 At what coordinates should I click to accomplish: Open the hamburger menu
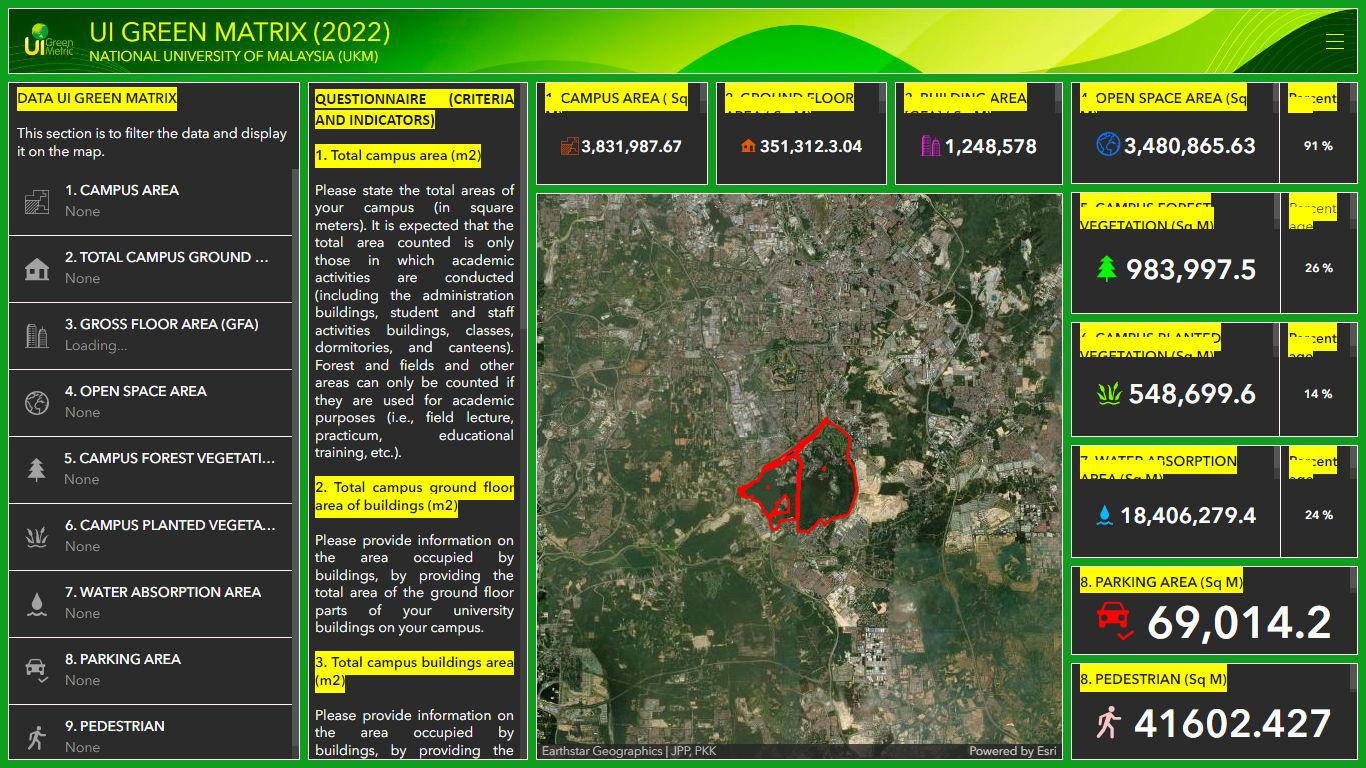click(1336, 41)
